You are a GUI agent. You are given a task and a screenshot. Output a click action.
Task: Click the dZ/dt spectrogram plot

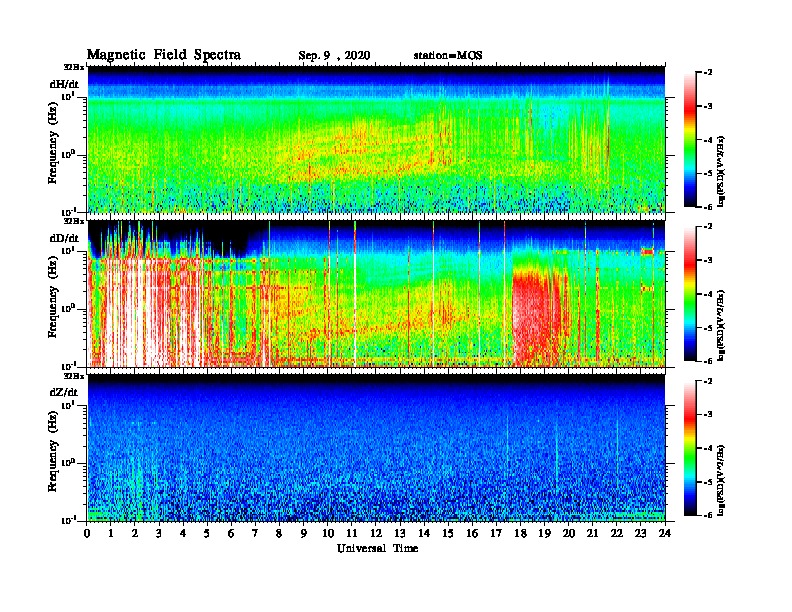[376, 448]
